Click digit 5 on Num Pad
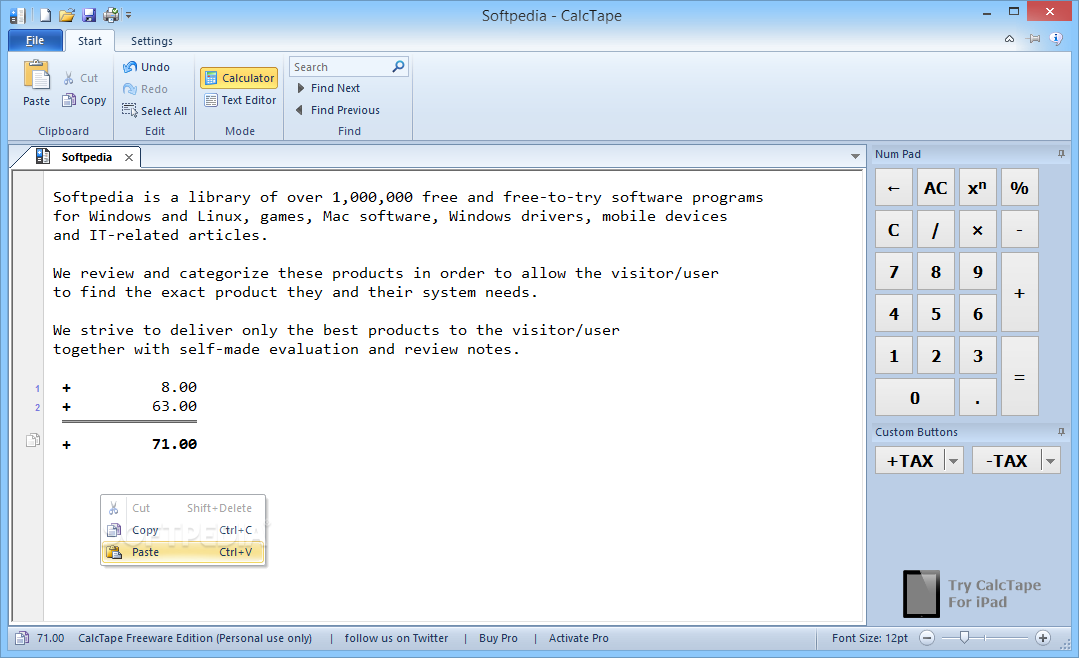The height and width of the screenshot is (658, 1079). point(936,313)
